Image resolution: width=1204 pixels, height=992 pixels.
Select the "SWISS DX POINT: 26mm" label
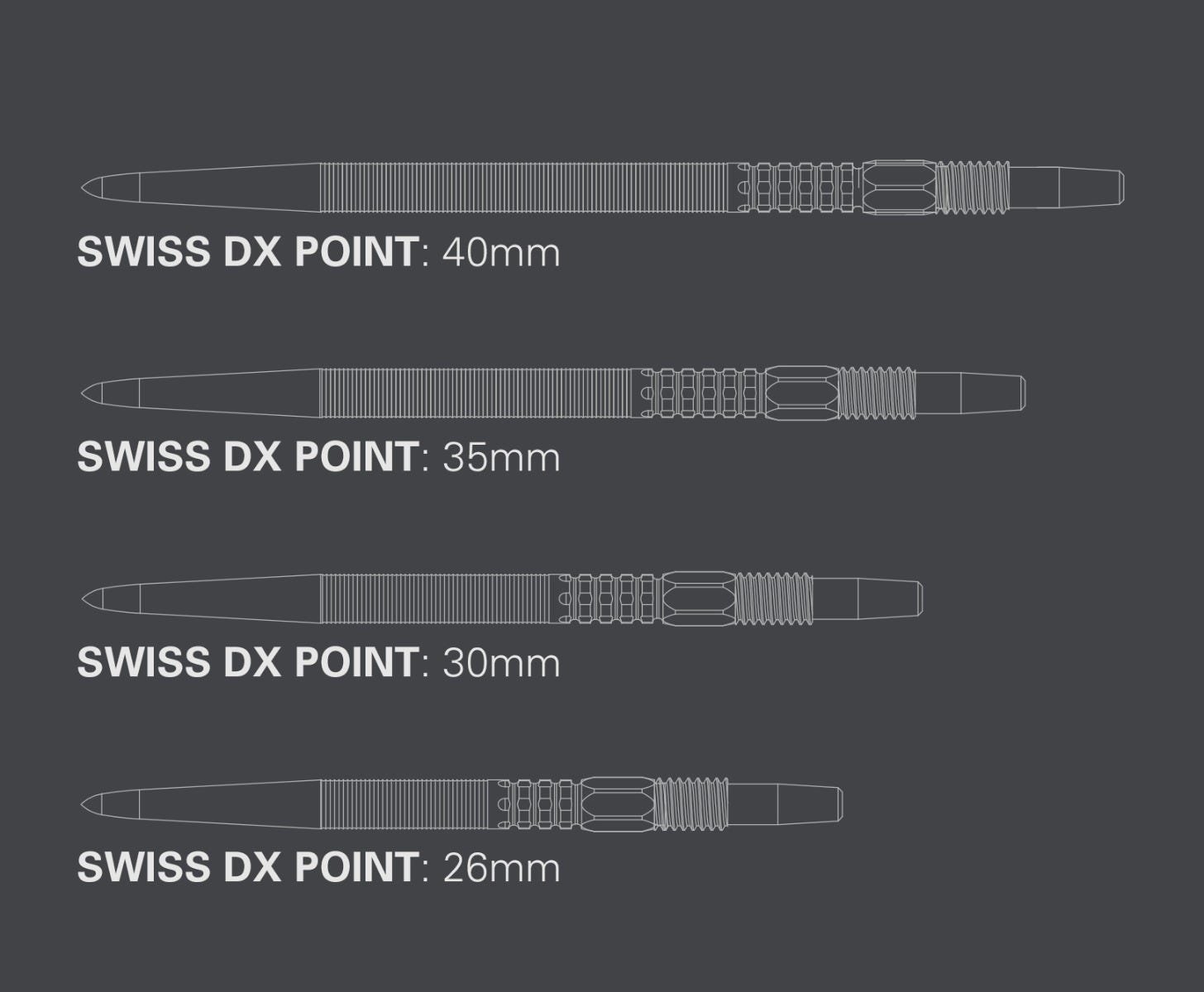(x=318, y=866)
